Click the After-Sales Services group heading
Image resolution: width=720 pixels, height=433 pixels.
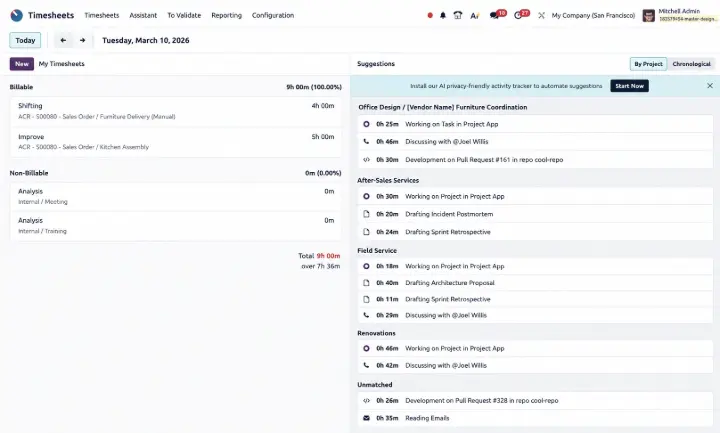point(388,180)
